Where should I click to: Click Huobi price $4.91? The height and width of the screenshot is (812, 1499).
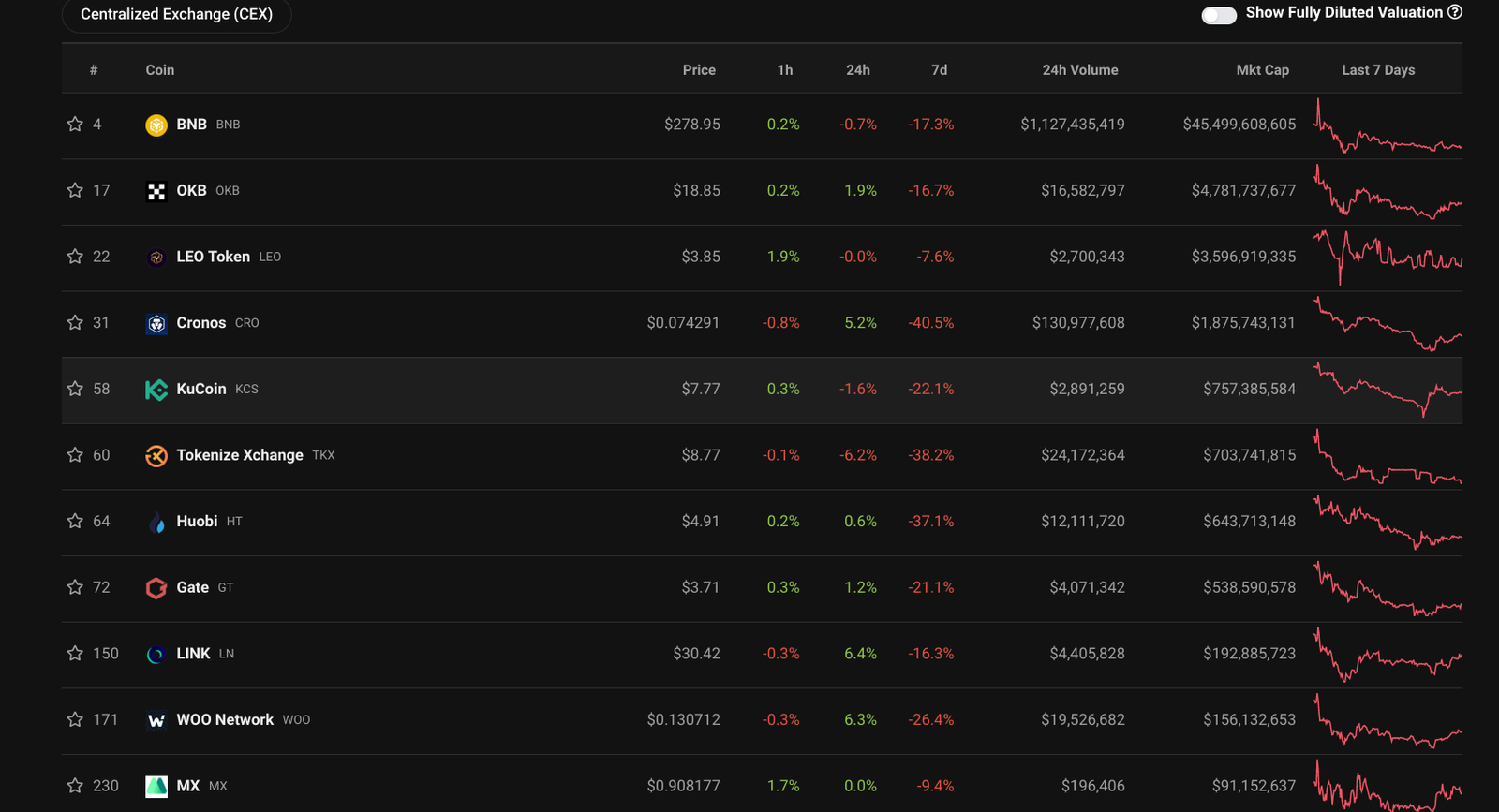pos(701,522)
